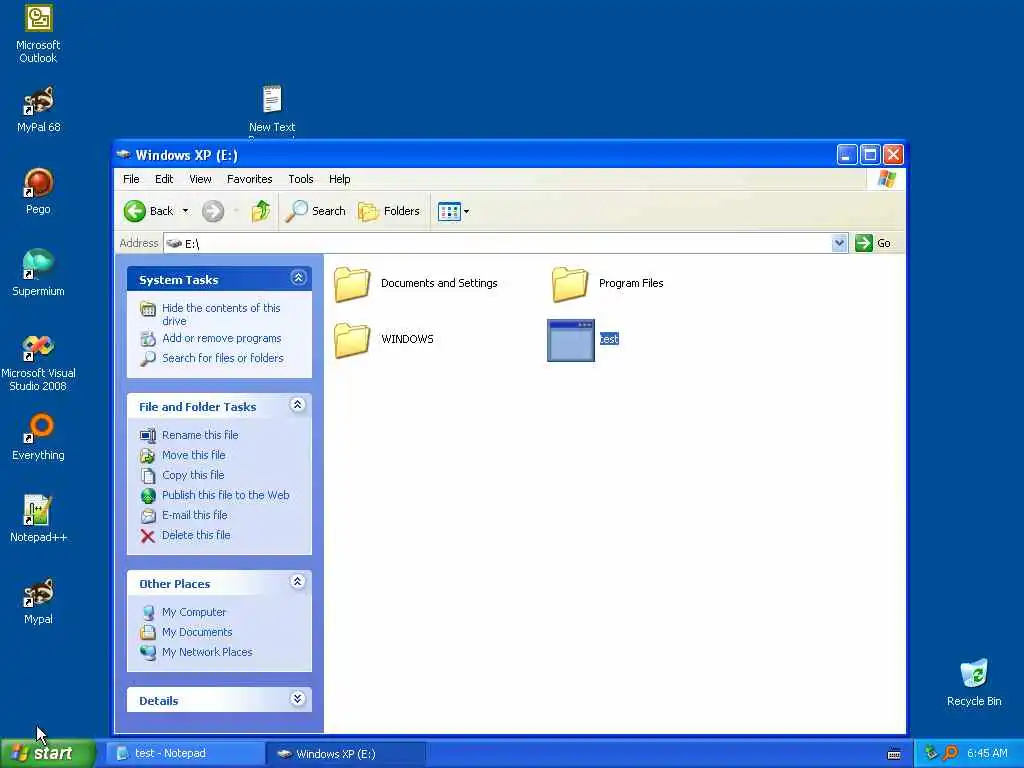Click E-mail this file

195,515
